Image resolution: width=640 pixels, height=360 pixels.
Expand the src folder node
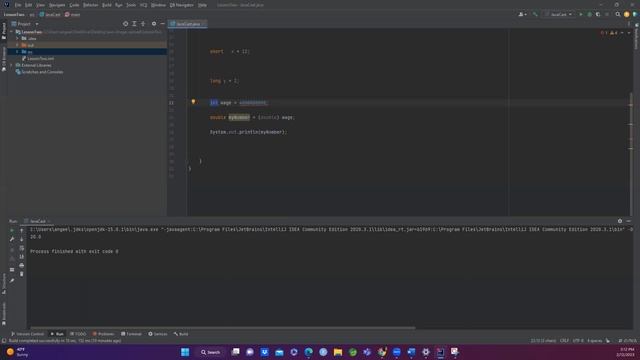click(x=17, y=52)
